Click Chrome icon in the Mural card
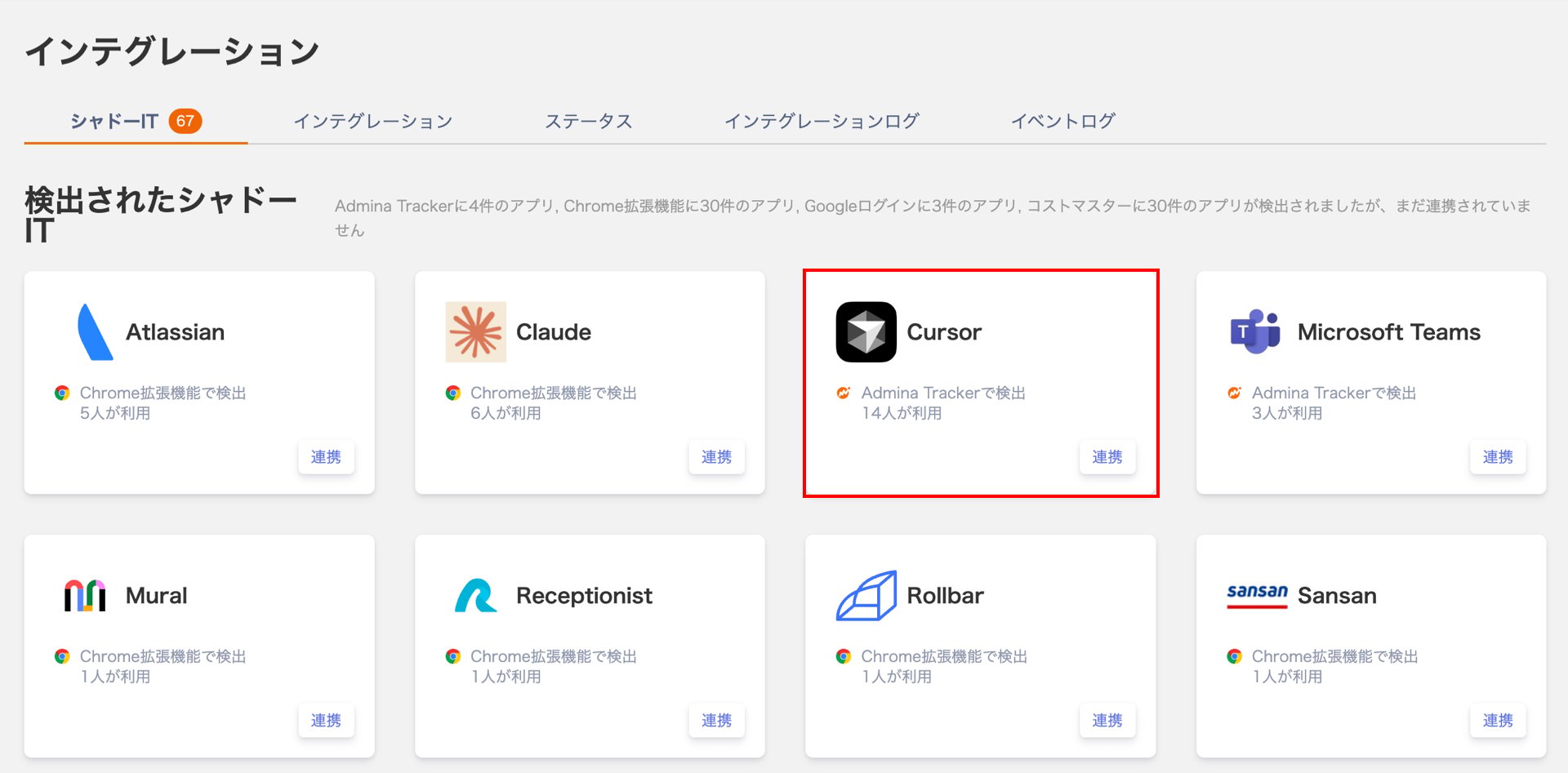 [62, 656]
